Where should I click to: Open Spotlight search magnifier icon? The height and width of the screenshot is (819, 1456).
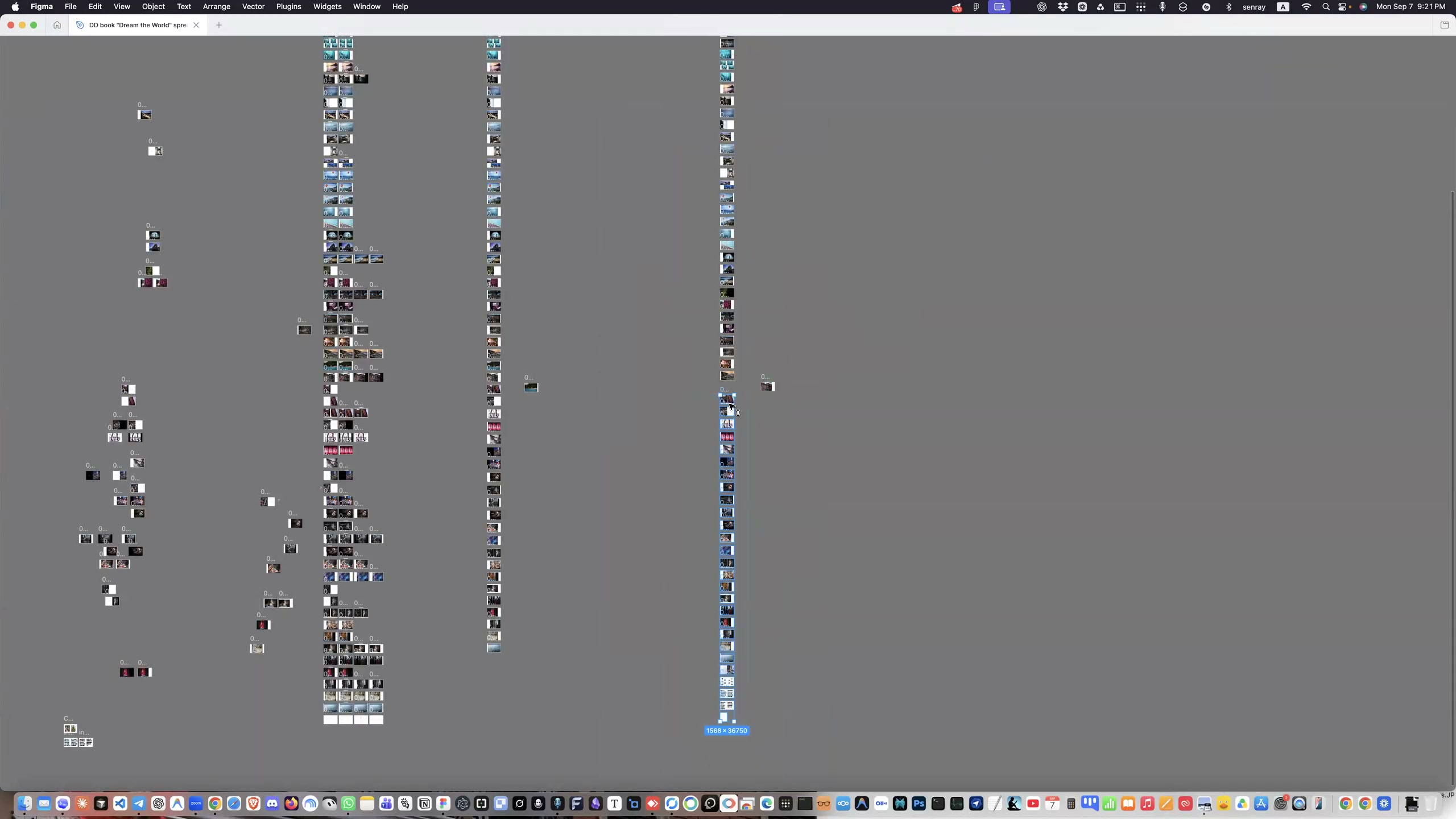pos(1326,7)
